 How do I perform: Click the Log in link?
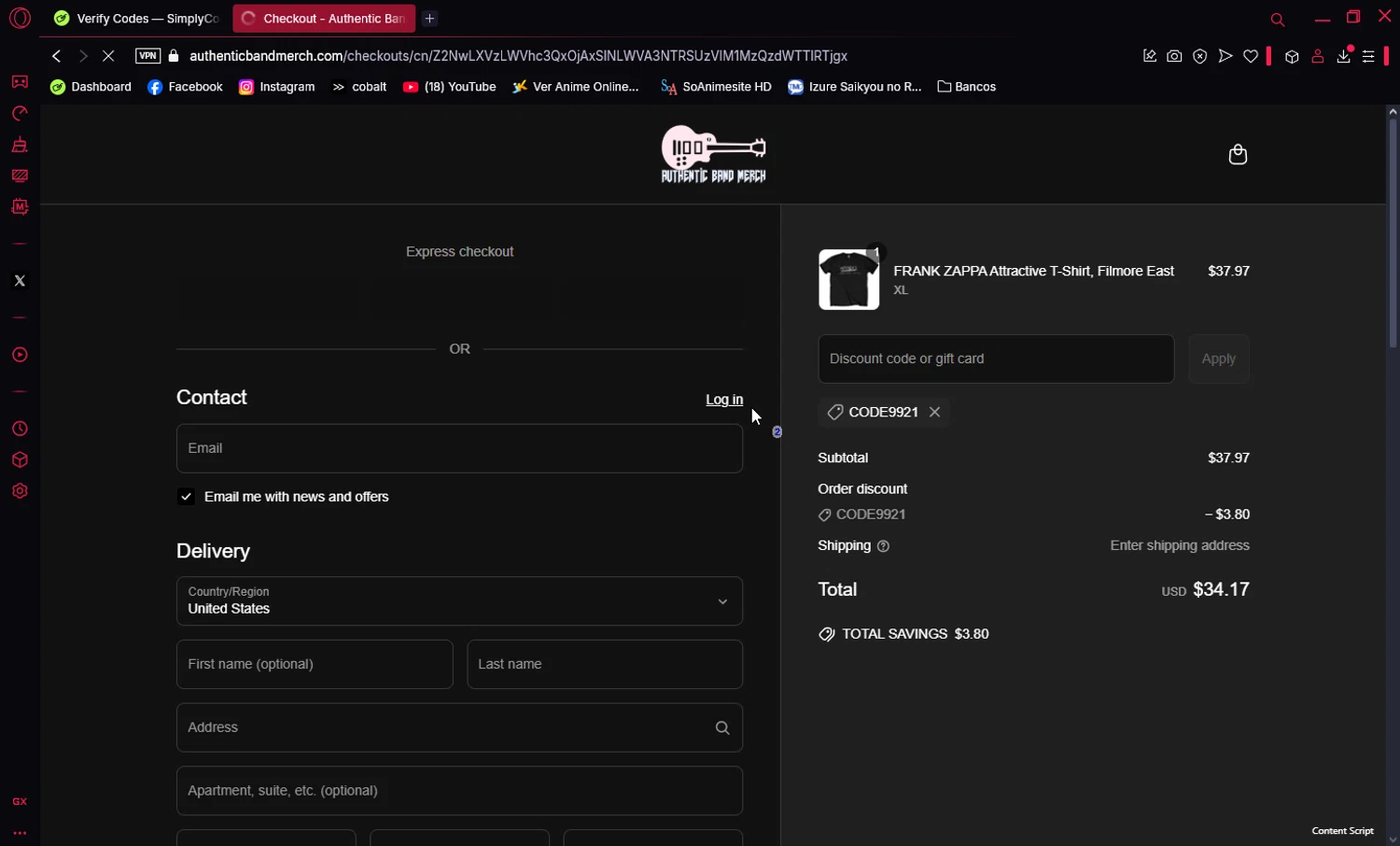tap(724, 400)
